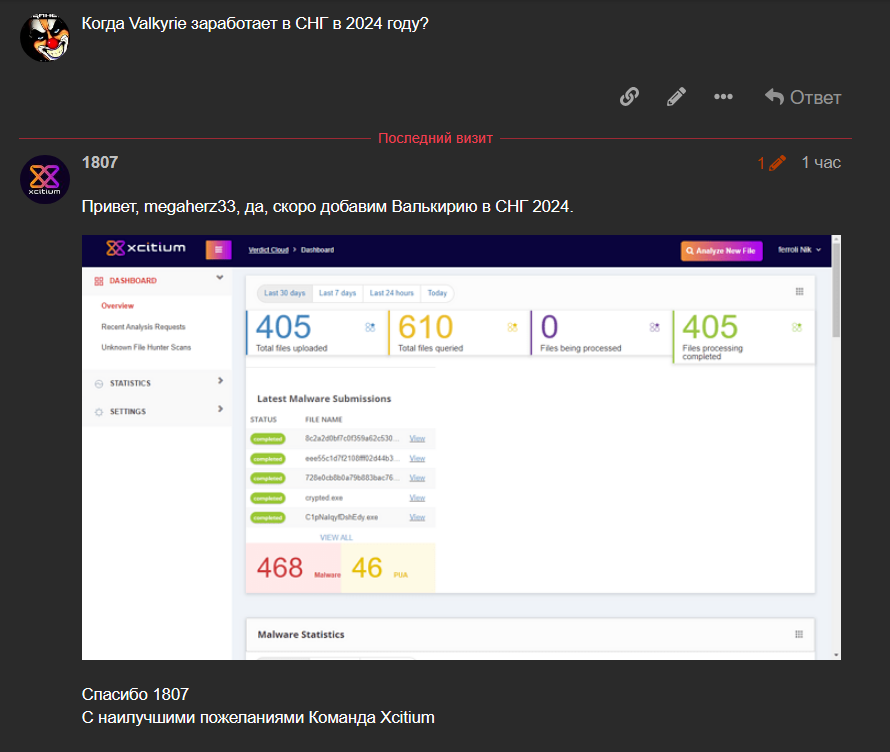Click the Analyze New File button
The image size is (890, 752).
tap(721, 251)
